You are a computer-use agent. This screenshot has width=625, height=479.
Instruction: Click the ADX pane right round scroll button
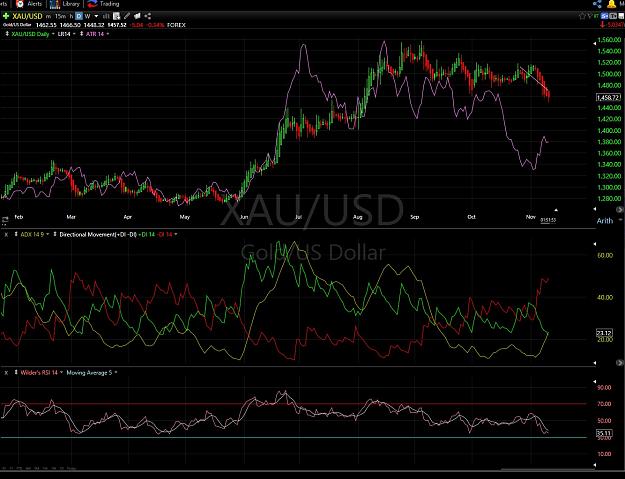[x=620, y=363]
